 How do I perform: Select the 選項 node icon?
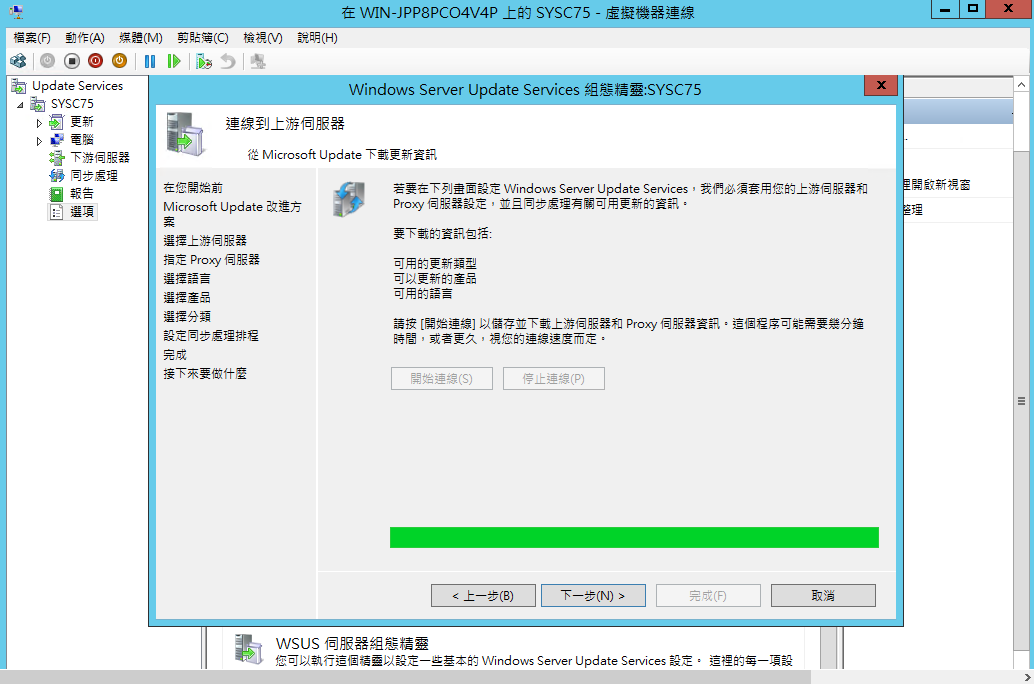[x=57, y=212]
